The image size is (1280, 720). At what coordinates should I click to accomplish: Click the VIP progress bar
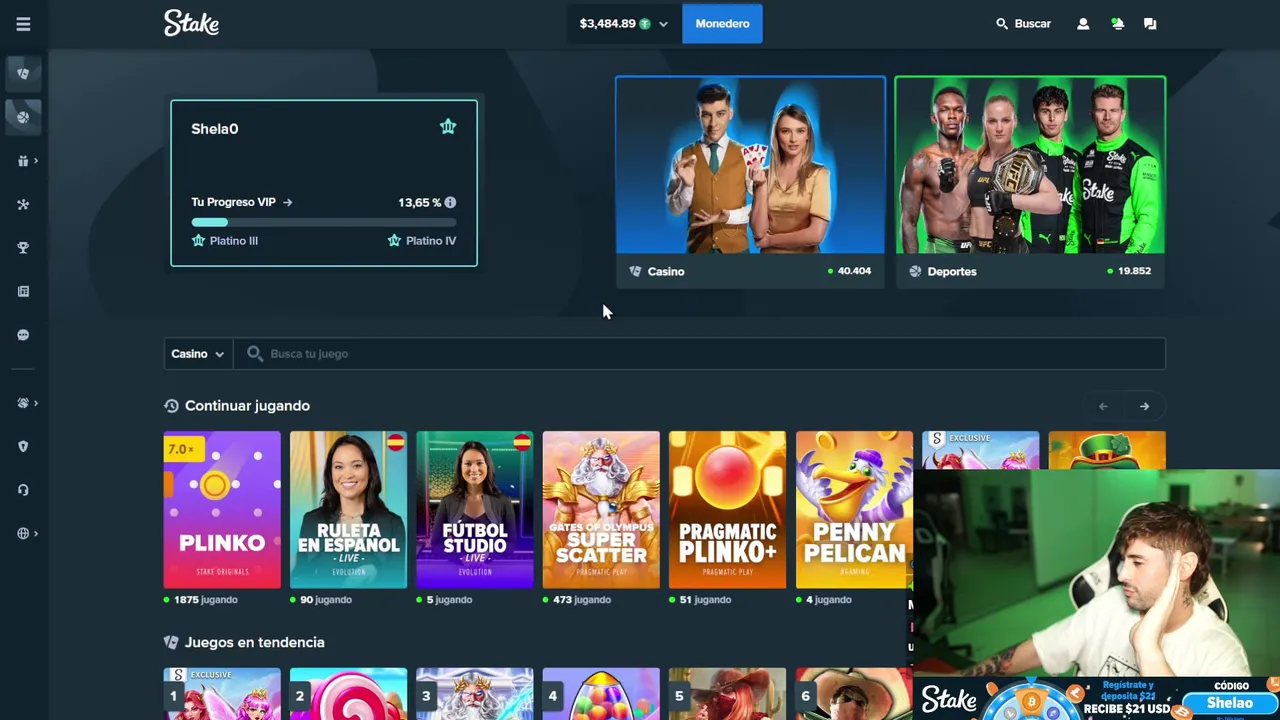324,222
